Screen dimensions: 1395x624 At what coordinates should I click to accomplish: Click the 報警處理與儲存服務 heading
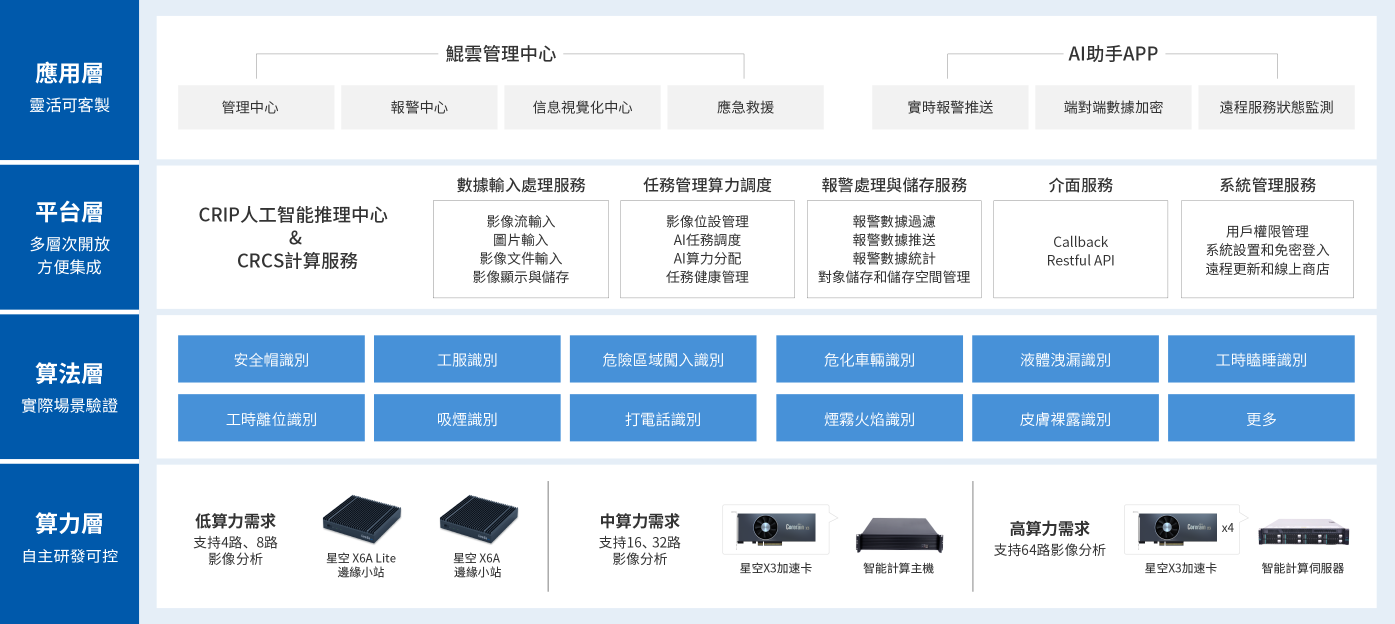(x=894, y=185)
